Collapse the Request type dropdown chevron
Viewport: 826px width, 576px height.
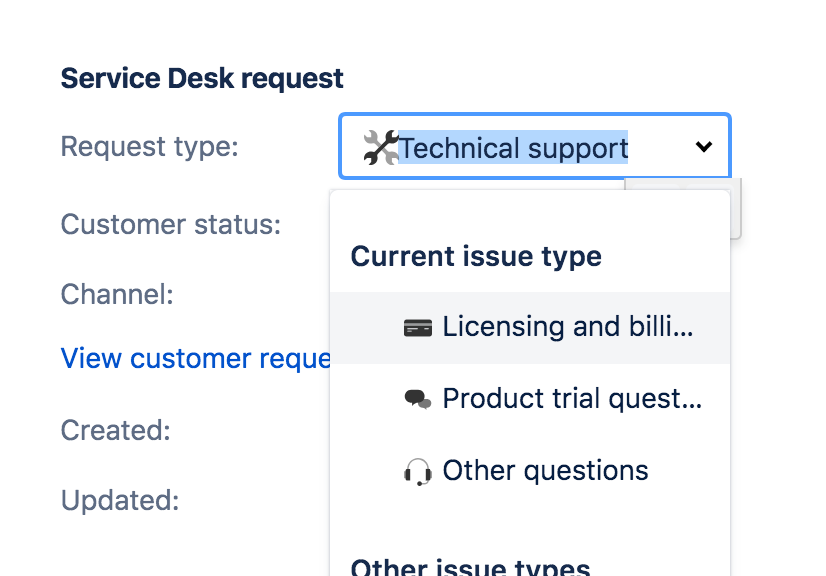[704, 147]
